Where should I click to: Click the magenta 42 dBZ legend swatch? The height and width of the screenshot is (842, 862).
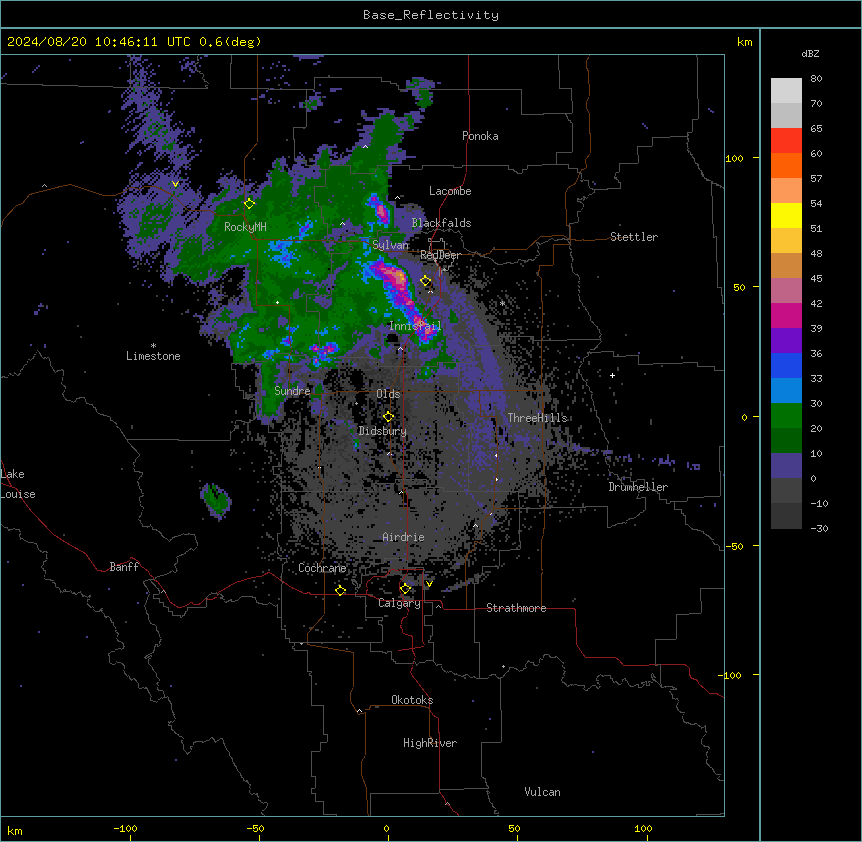(786, 315)
